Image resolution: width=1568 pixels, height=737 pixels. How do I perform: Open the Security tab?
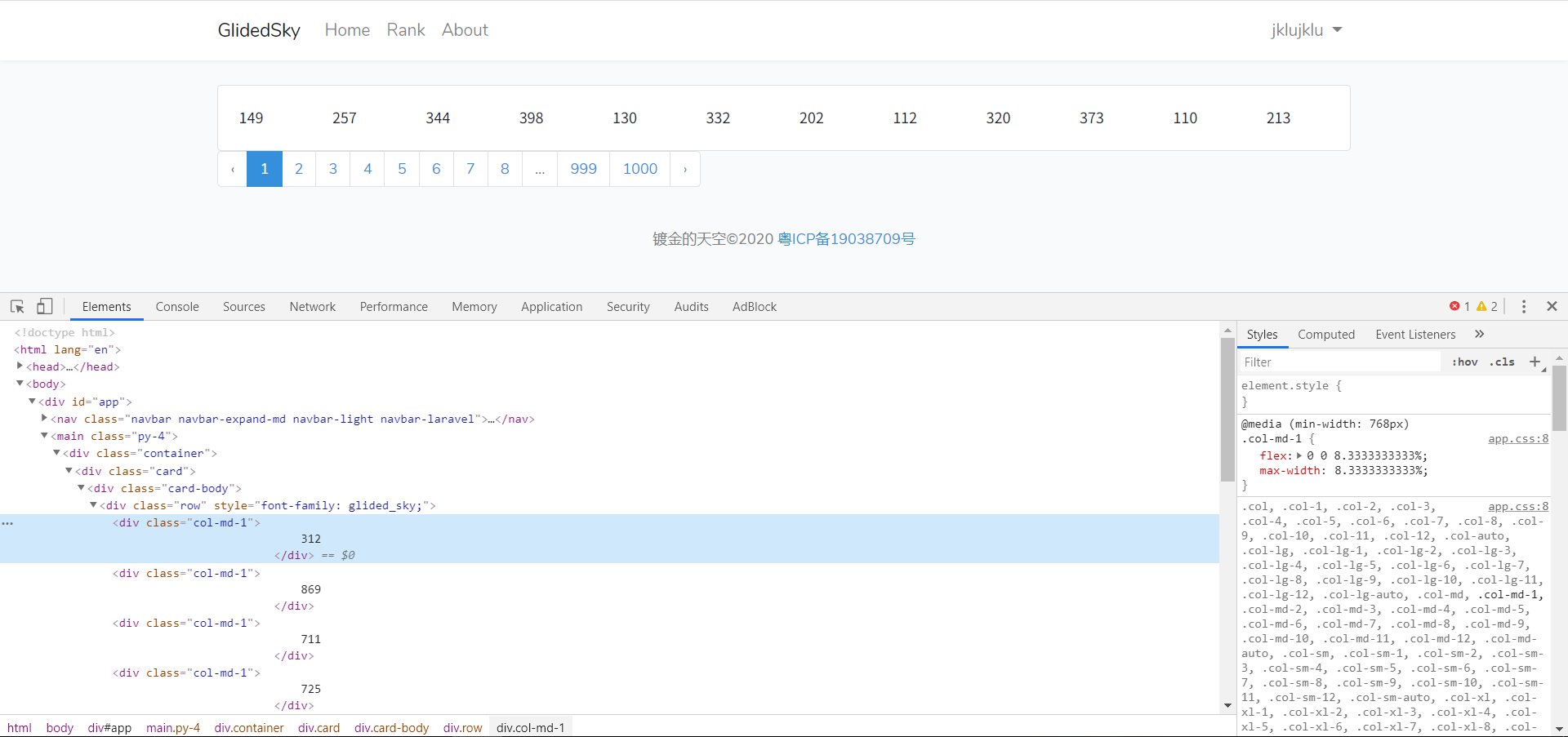click(628, 307)
